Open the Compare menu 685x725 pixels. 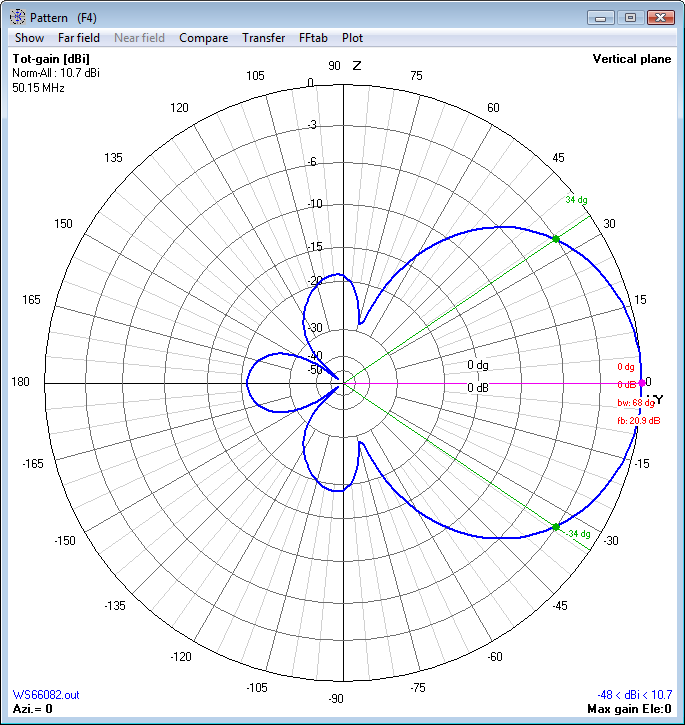[x=204, y=38]
